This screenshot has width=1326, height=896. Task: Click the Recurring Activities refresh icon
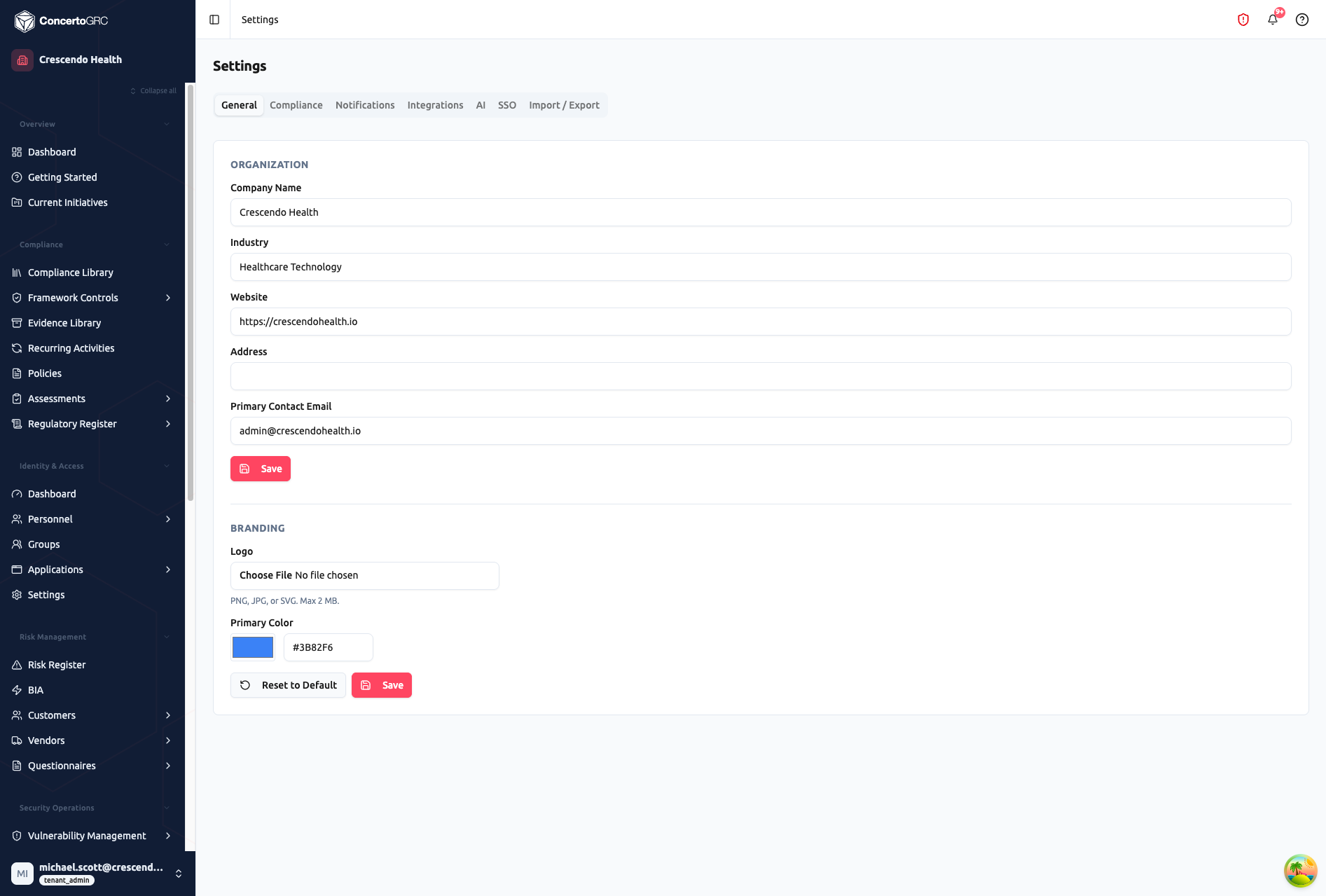point(17,348)
